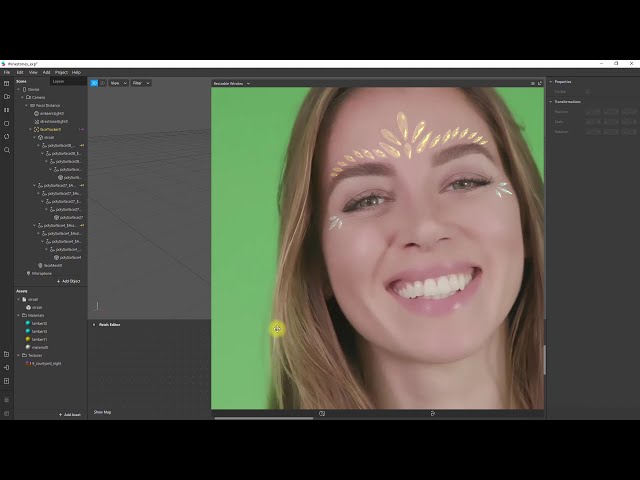Screen dimensions: 640x480
Task: Click the rotate device icon below the preview
Action: point(433,413)
